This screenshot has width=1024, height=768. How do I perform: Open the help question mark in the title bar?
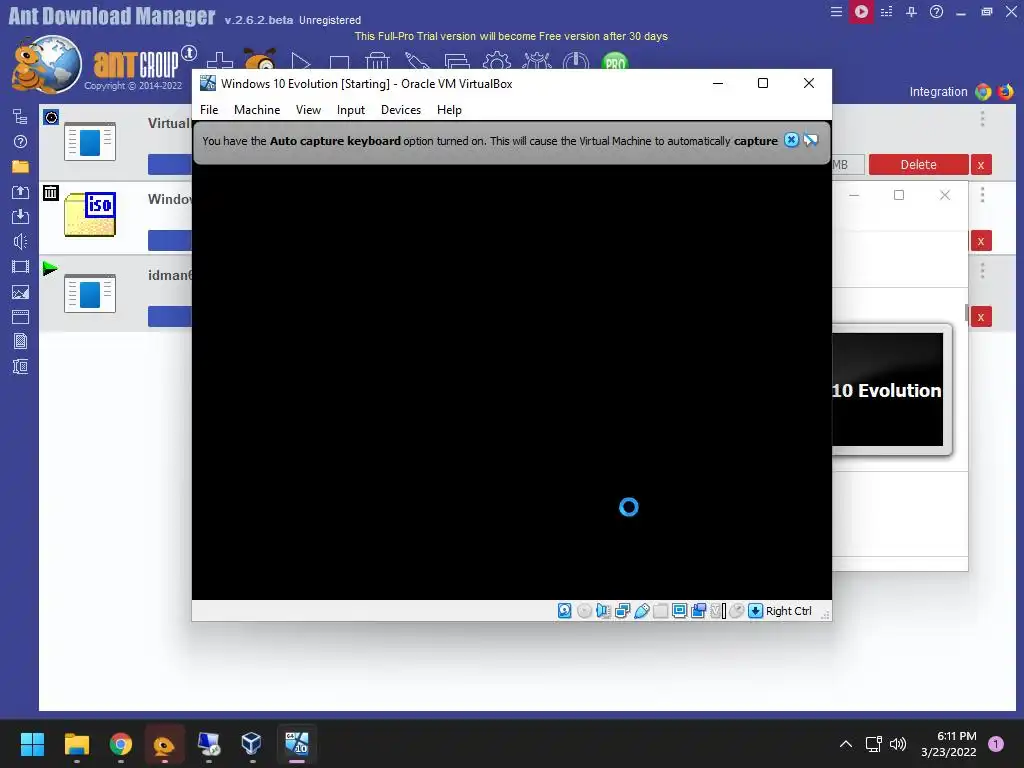(x=936, y=12)
